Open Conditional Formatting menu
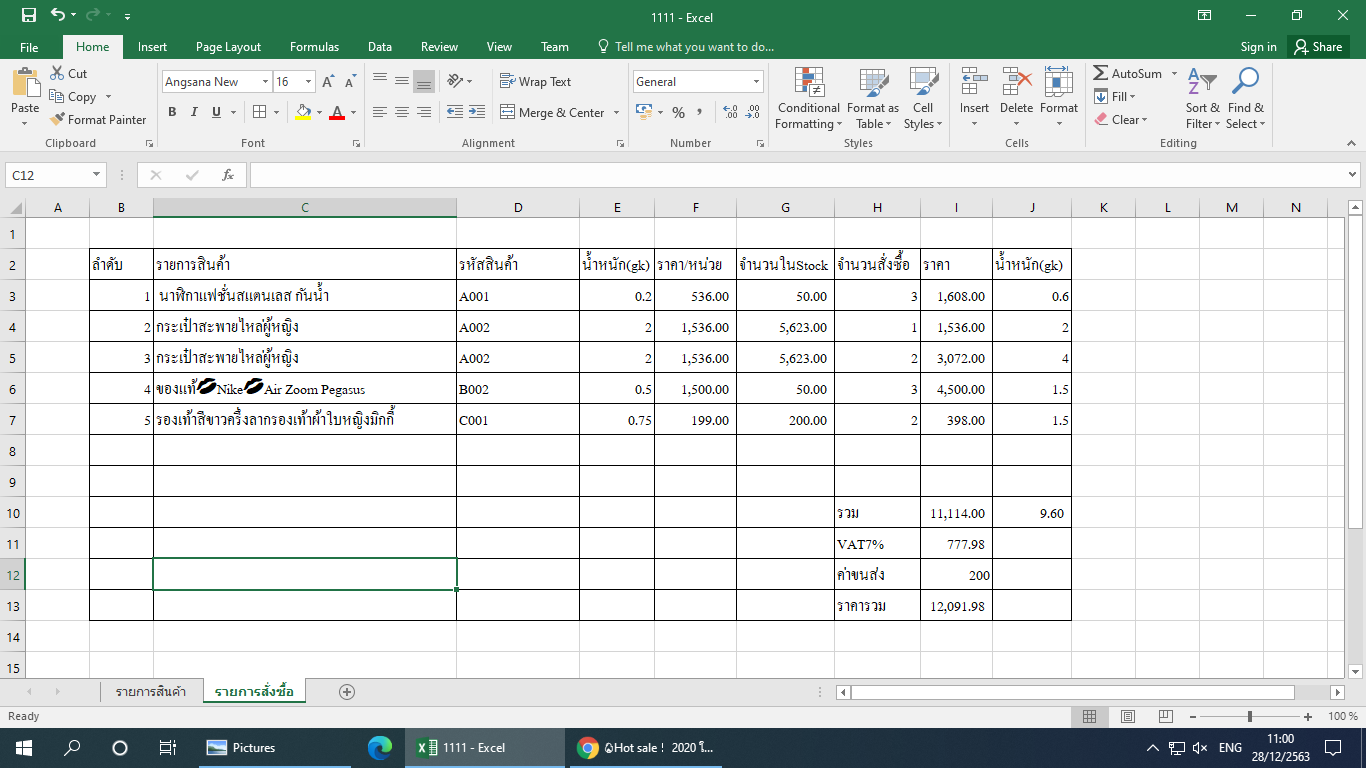This screenshot has width=1366, height=768. pyautogui.click(x=808, y=98)
